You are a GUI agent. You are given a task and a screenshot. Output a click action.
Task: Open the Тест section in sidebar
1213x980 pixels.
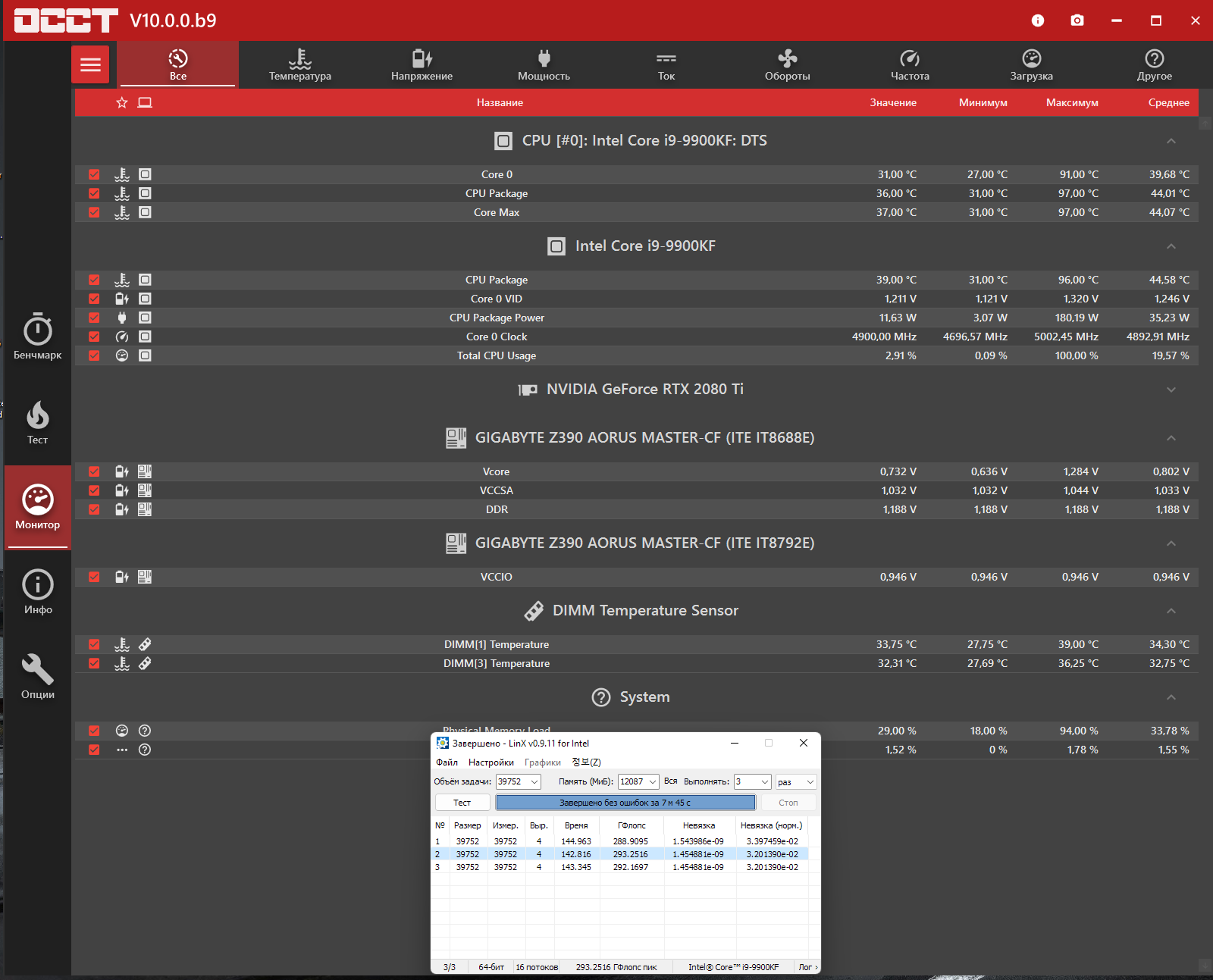click(38, 422)
